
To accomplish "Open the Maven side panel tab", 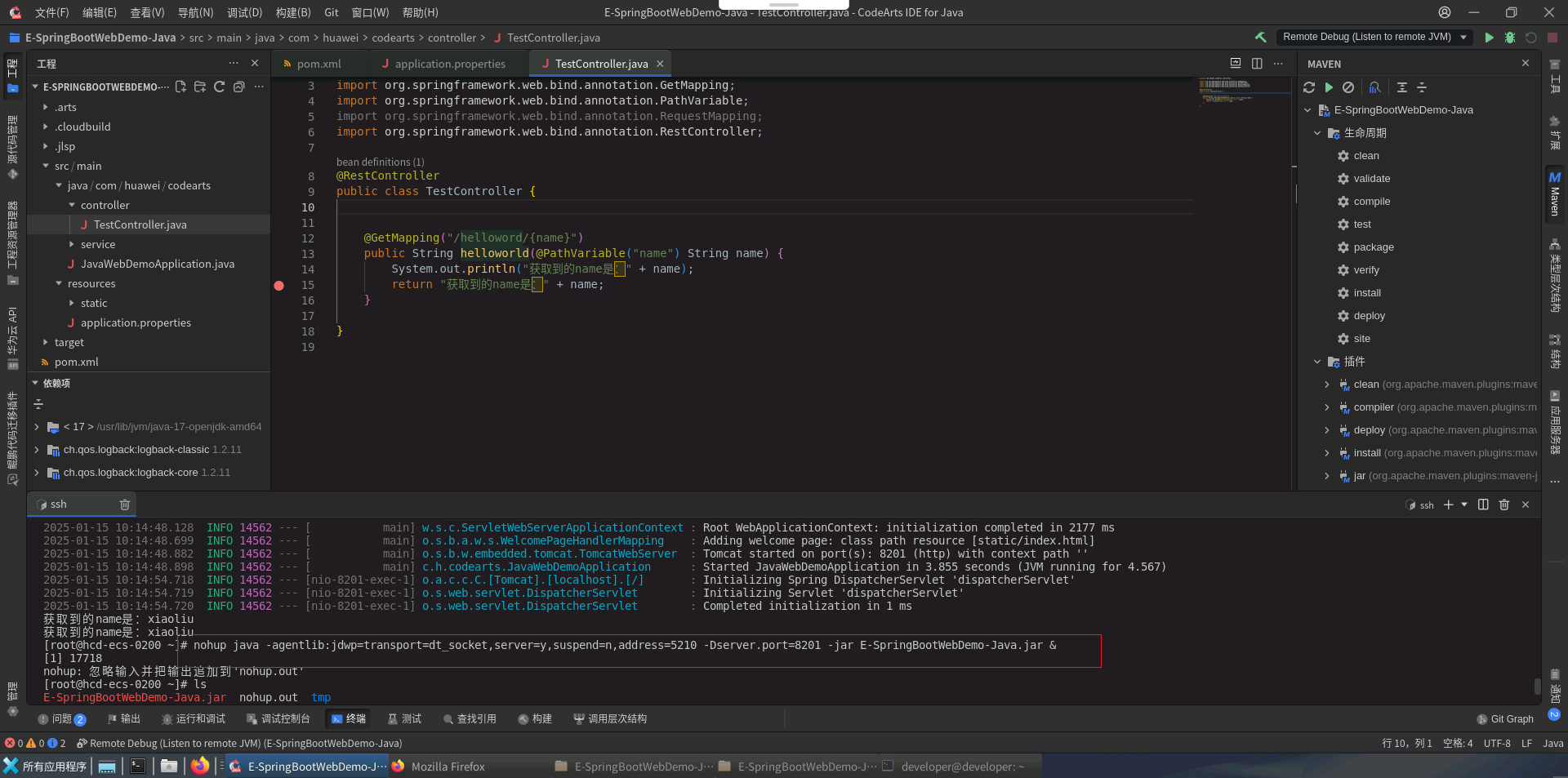I will point(1555,193).
